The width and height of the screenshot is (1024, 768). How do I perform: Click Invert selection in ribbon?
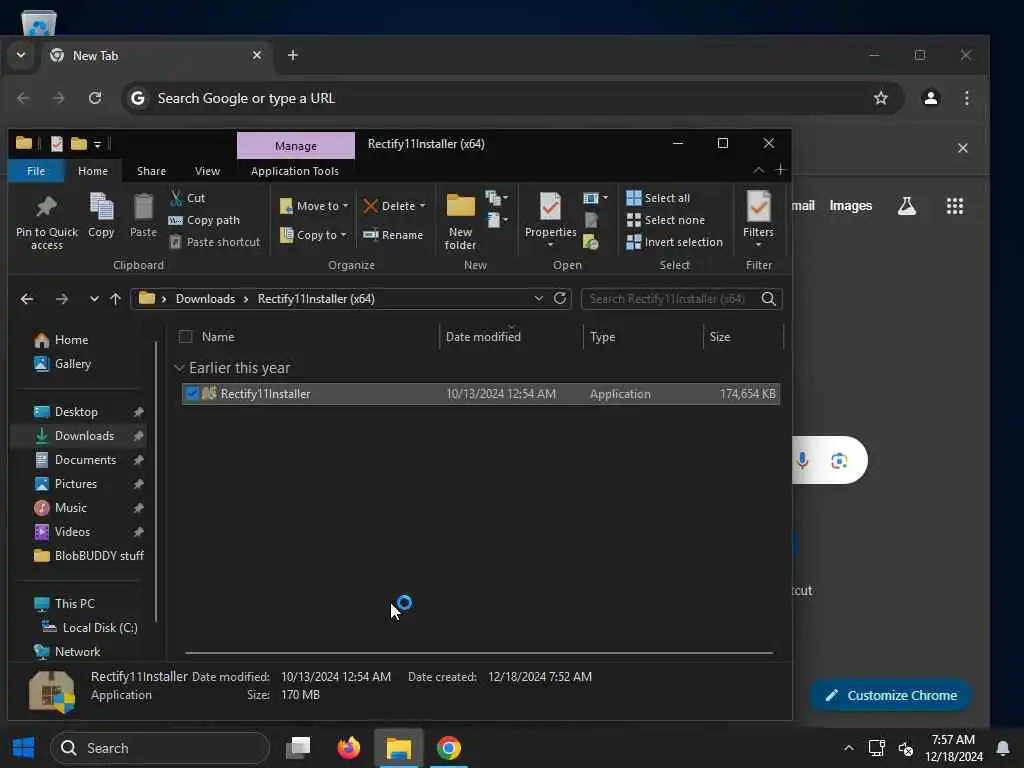675,242
